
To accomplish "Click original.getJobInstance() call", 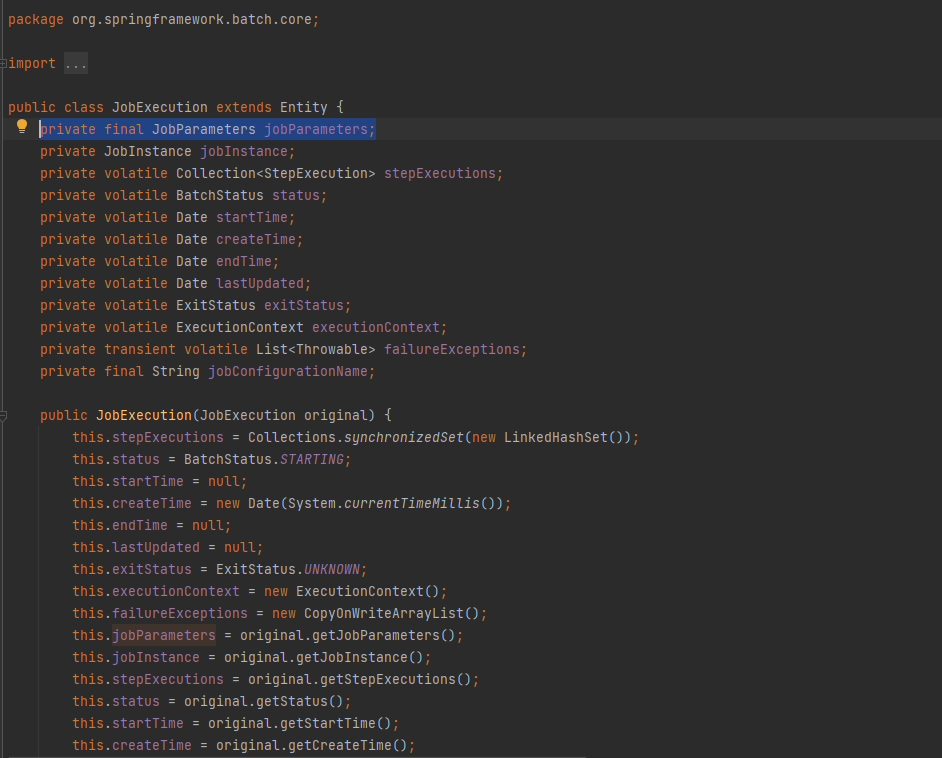I will 324,658.
